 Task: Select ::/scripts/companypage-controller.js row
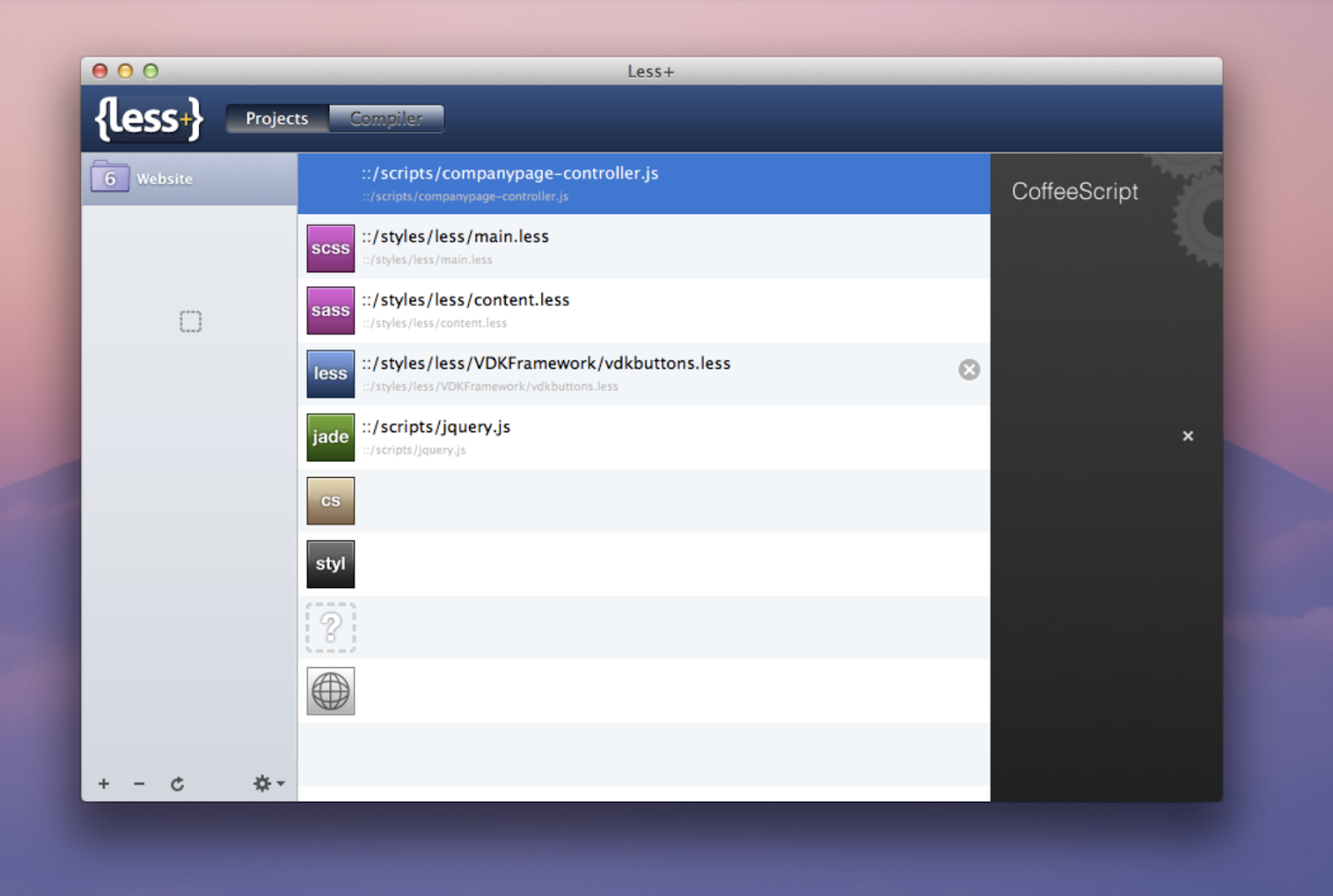click(644, 183)
